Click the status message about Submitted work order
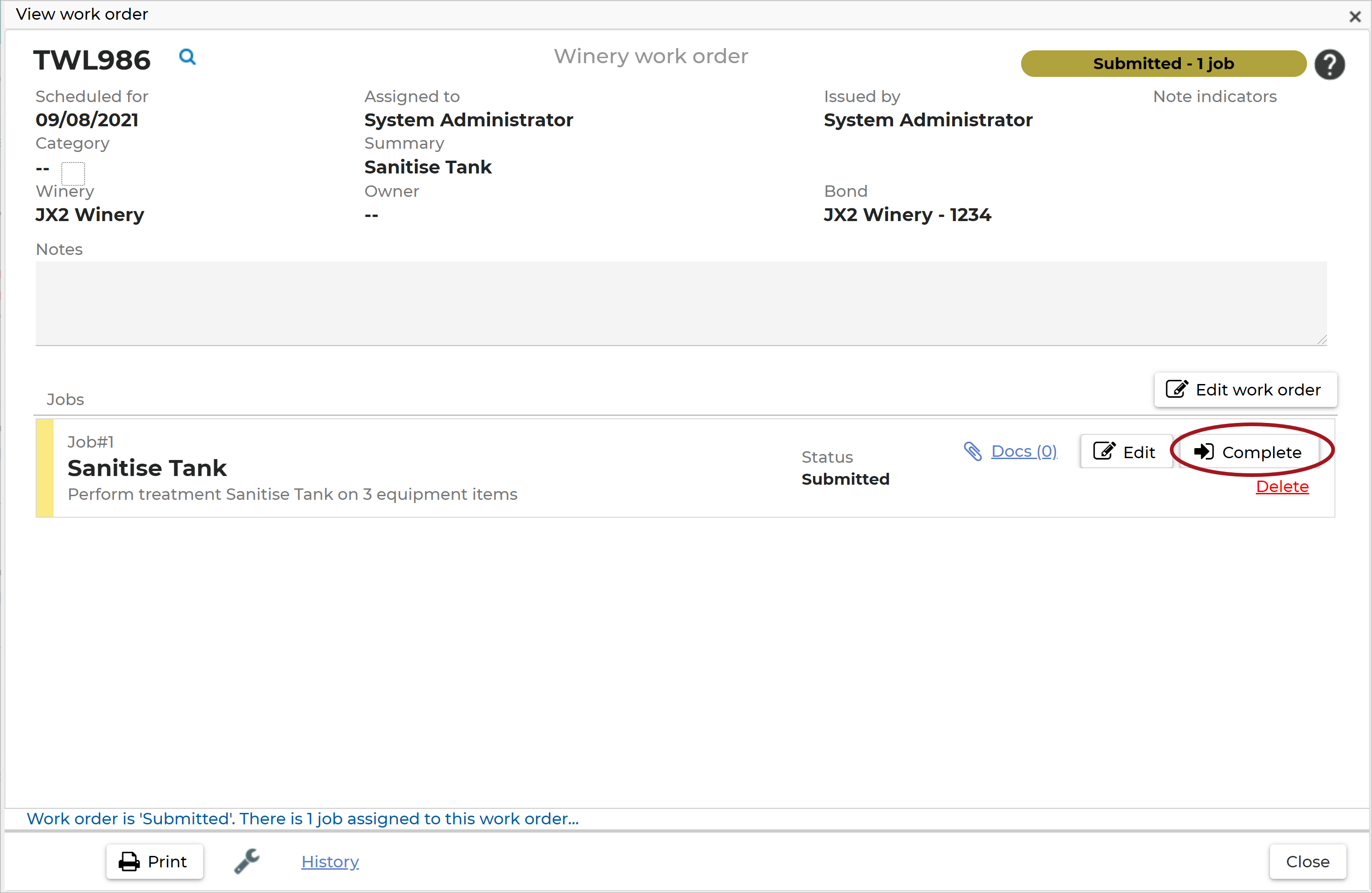This screenshot has height=893, width=1372. point(303,818)
